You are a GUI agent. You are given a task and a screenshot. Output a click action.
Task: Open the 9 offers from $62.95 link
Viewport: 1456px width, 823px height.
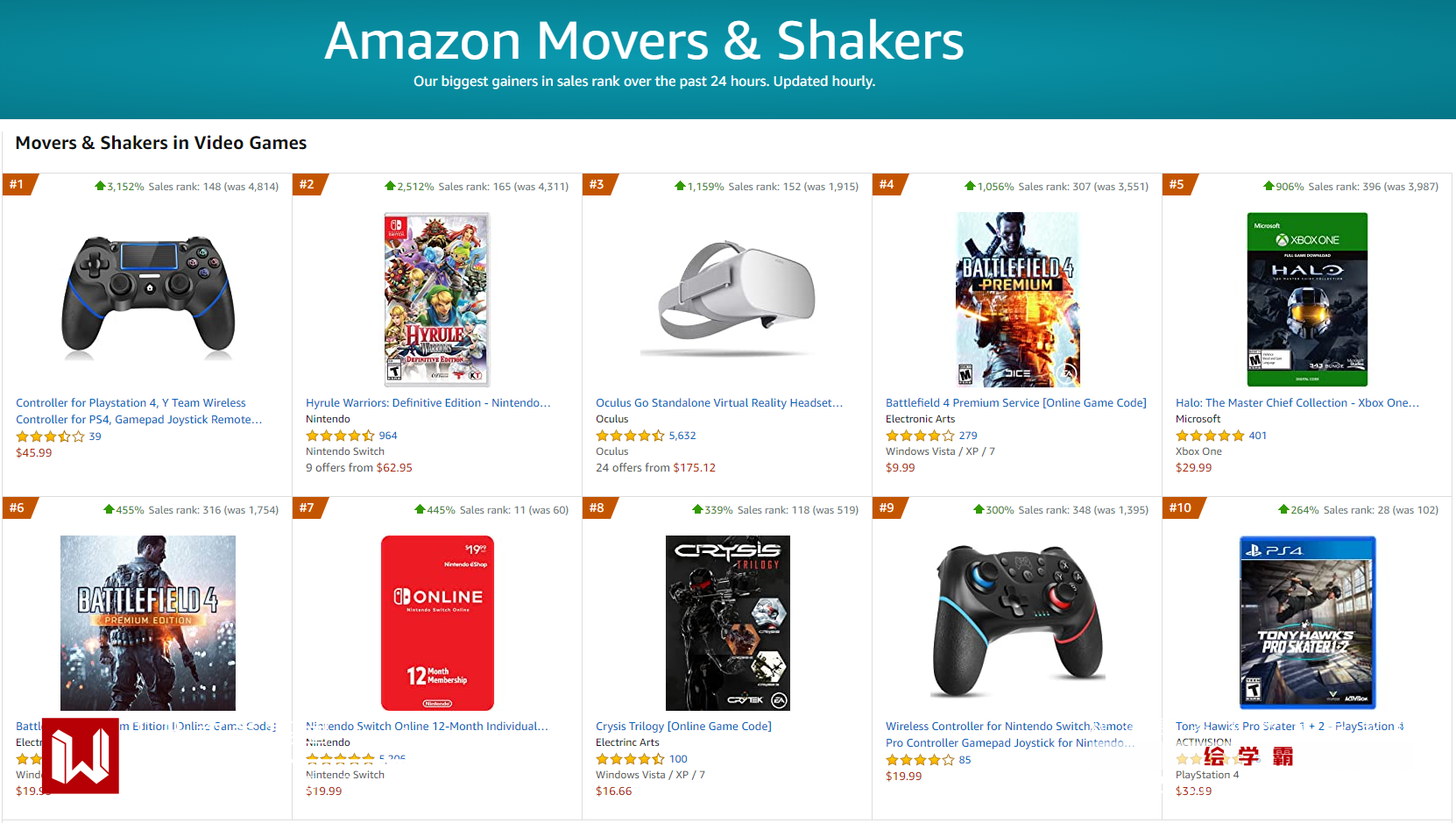pyautogui.click(x=358, y=468)
